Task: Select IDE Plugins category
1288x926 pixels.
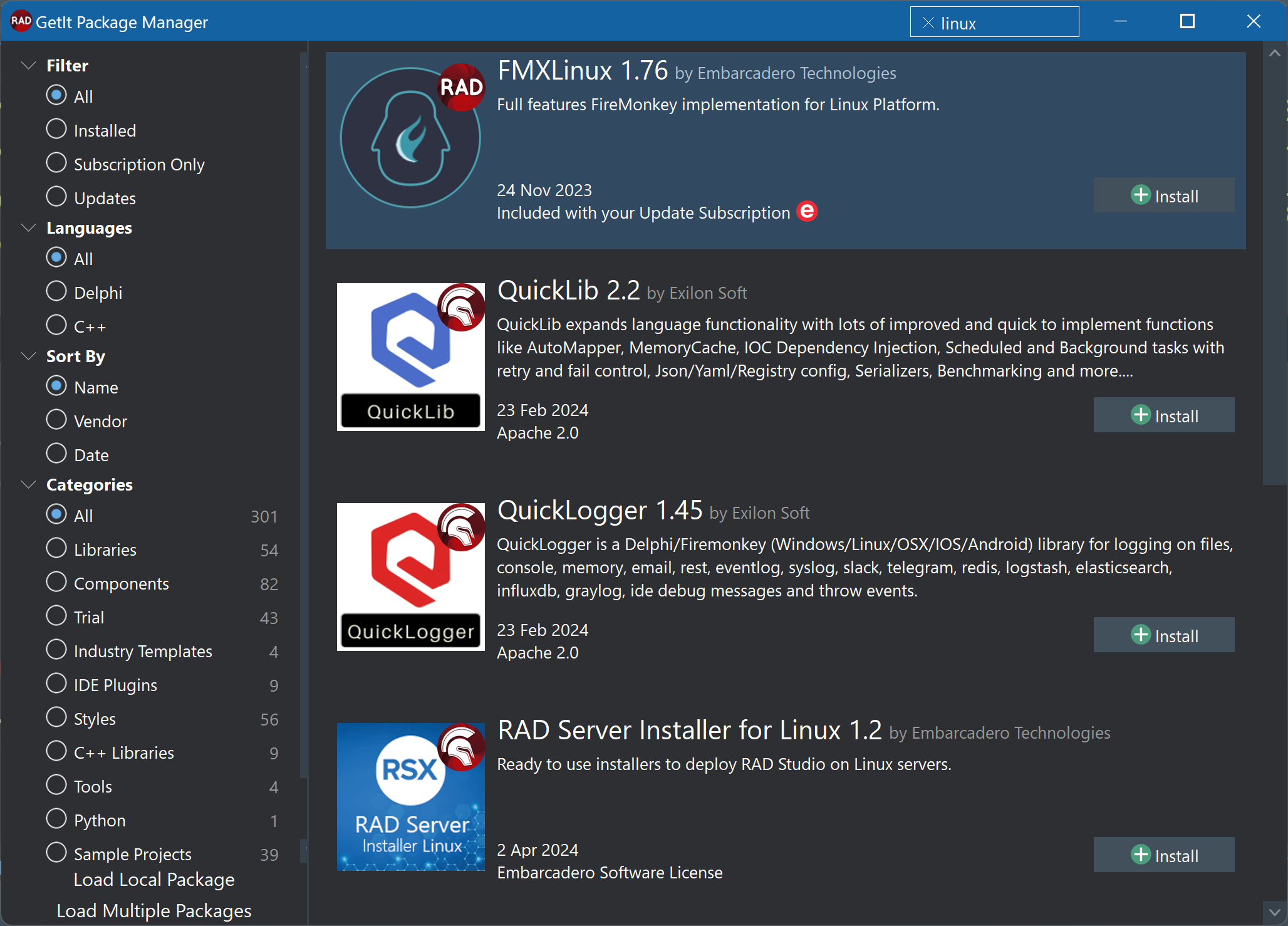Action: (56, 684)
